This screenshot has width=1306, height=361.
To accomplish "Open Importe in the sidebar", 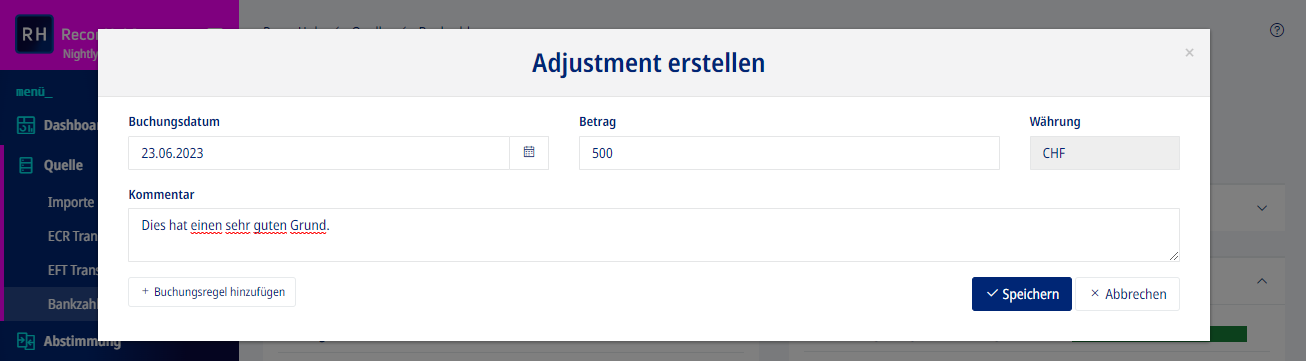I will [71, 202].
